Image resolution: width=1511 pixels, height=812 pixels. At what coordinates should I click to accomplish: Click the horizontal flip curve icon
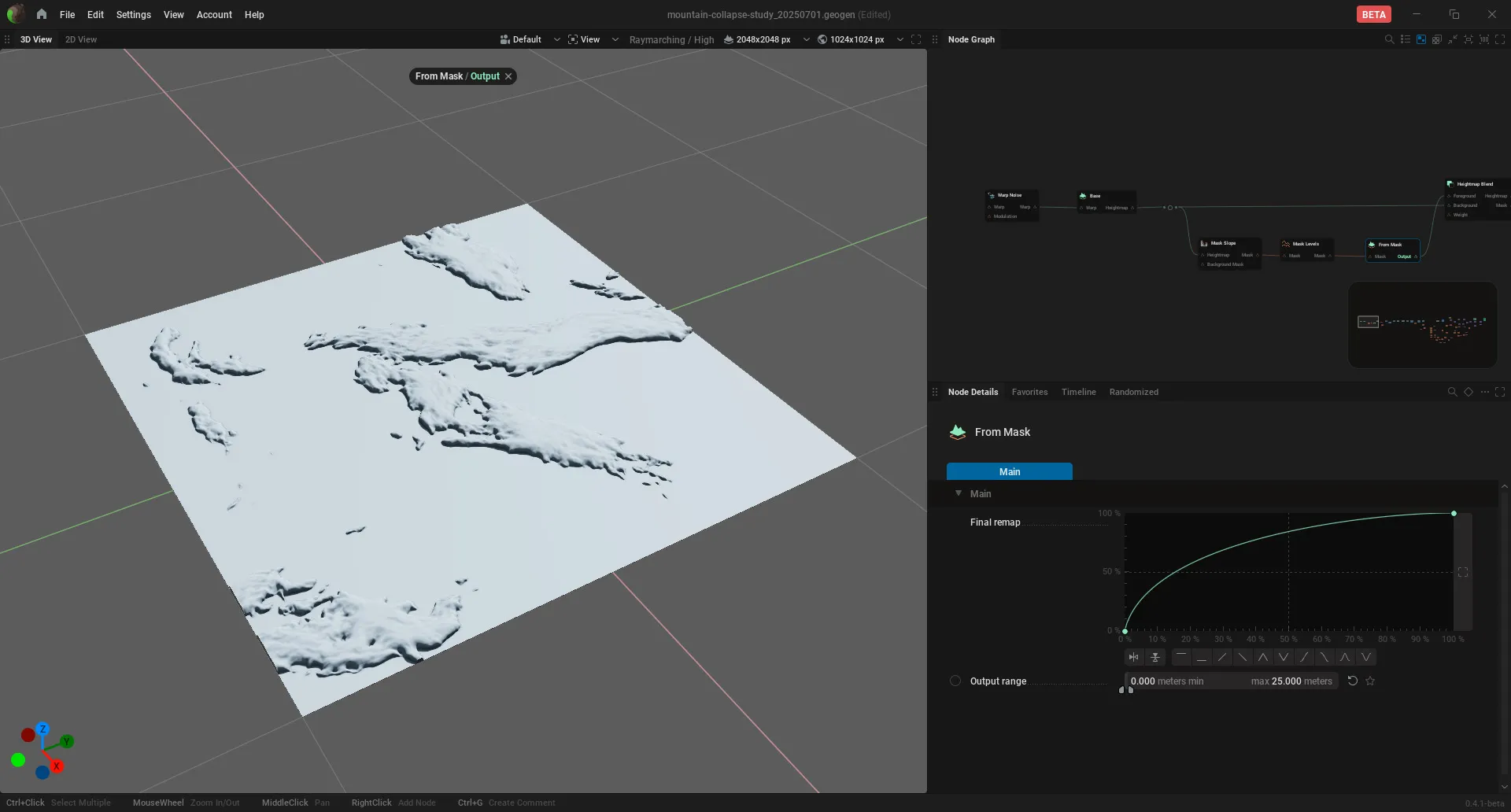(1133, 657)
